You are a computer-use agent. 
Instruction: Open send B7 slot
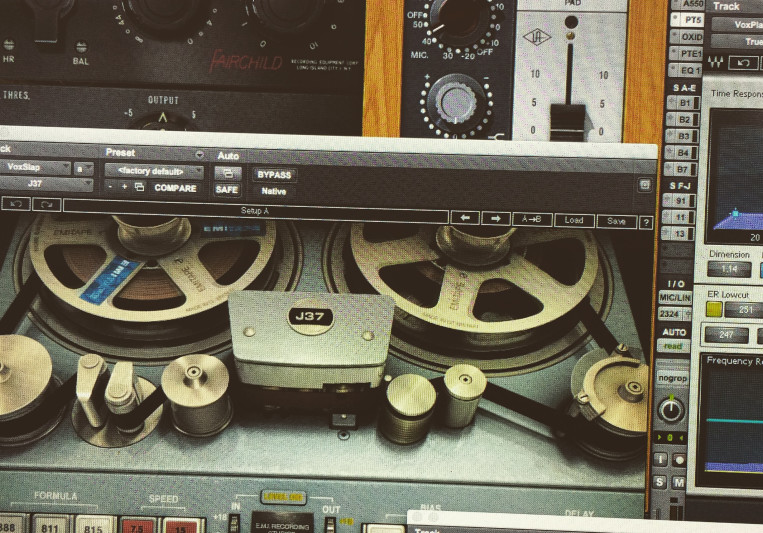[x=681, y=169]
